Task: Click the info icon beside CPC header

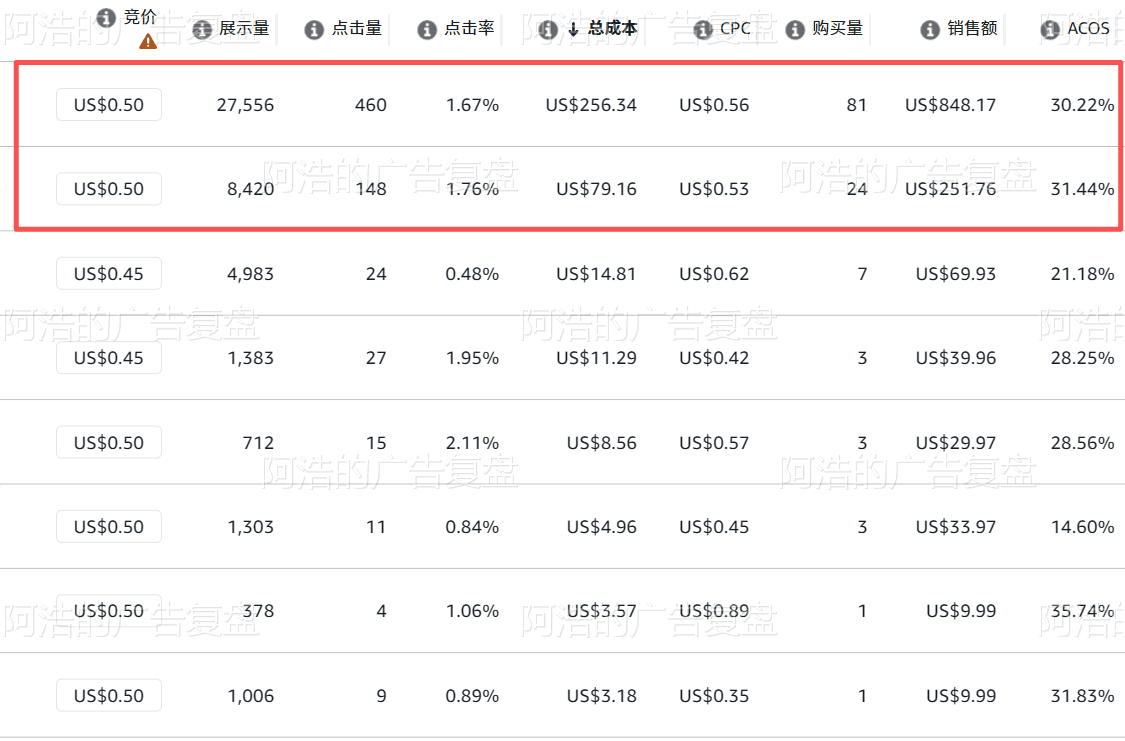Action: pyautogui.click(x=703, y=29)
